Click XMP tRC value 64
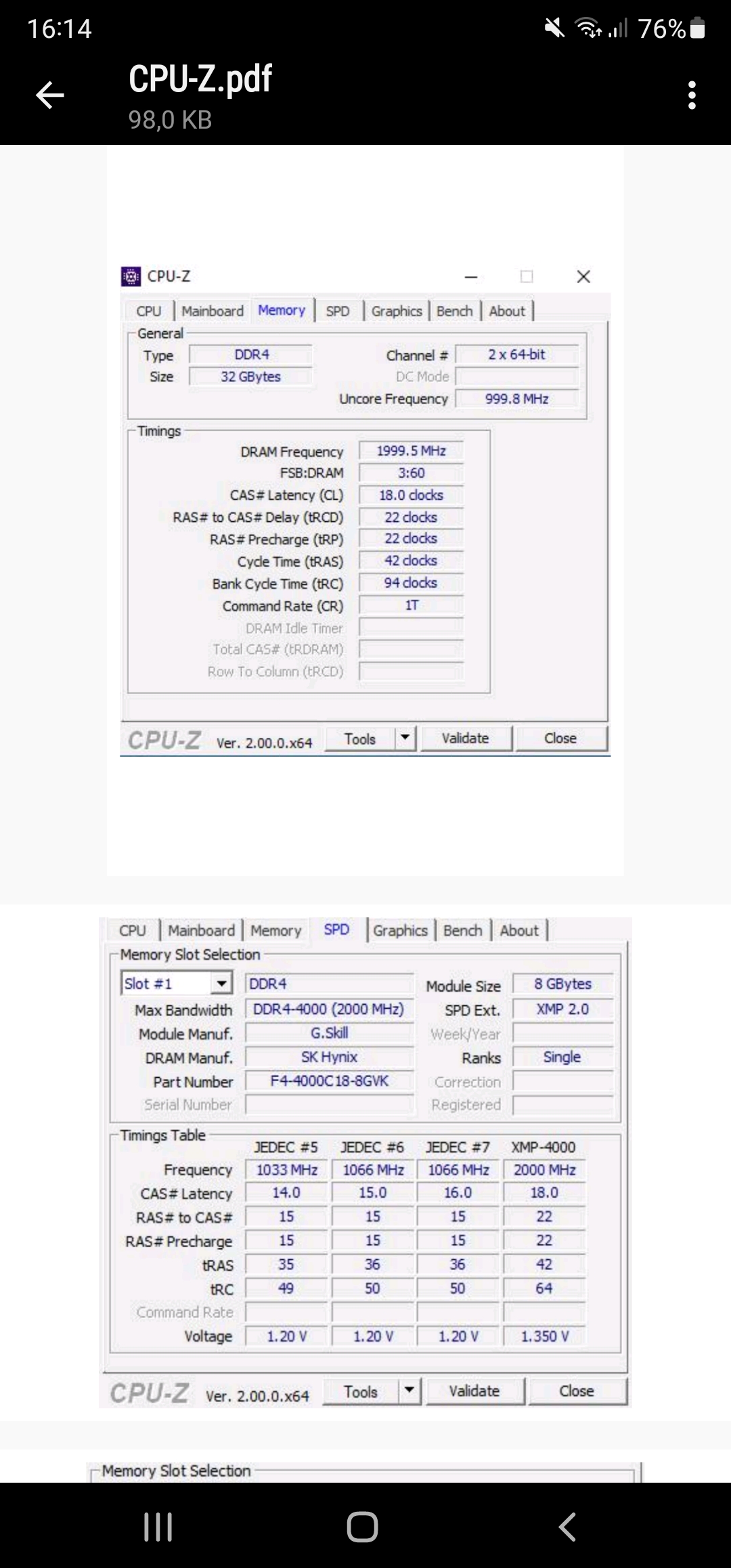The height and width of the screenshot is (1568, 731). (x=544, y=1288)
